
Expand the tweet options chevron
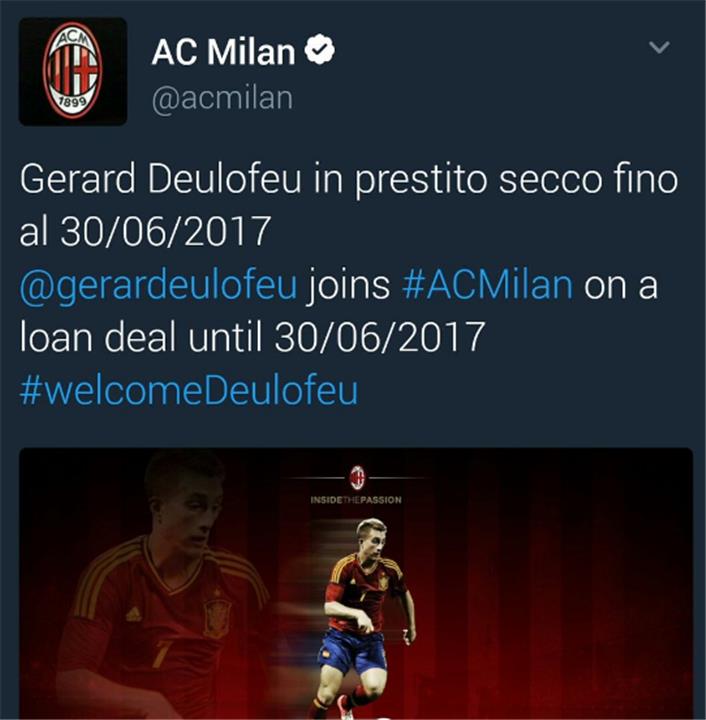(x=659, y=47)
